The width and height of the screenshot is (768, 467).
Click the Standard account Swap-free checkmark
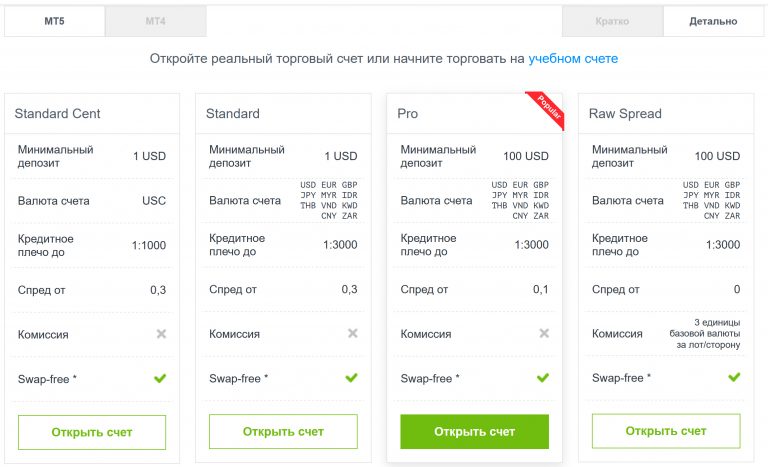(351, 378)
